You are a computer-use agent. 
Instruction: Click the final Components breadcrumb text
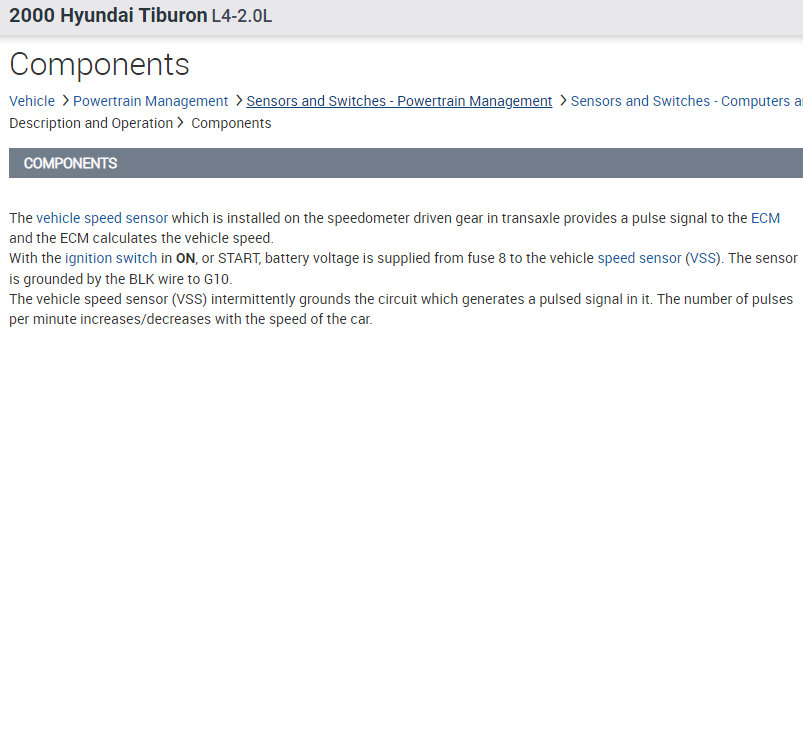pos(231,123)
